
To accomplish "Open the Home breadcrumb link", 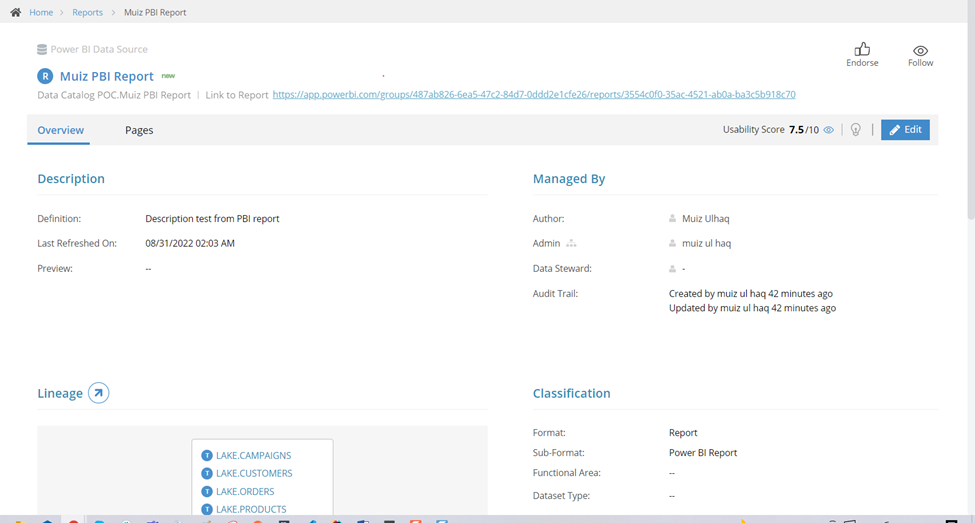I will (41, 12).
